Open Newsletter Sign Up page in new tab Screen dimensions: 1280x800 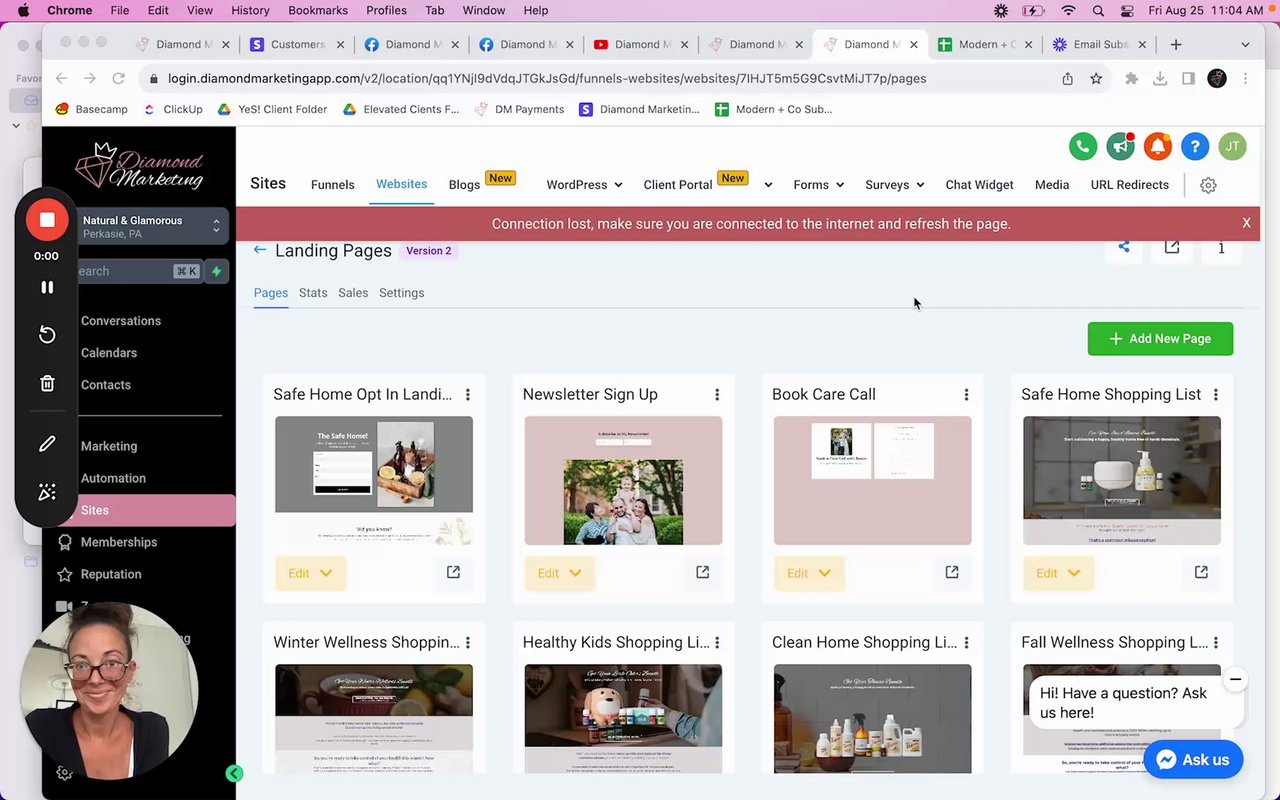click(x=702, y=572)
